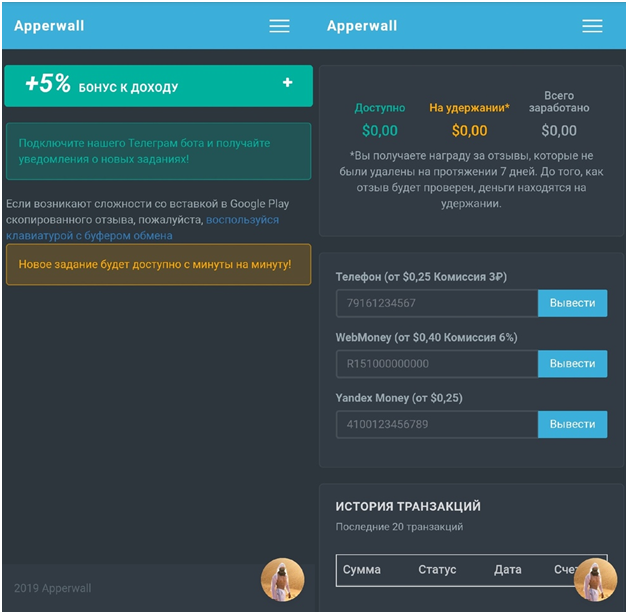The width and height of the screenshot is (628, 614).
Task: Focus the phone number input field
Action: 437,303
